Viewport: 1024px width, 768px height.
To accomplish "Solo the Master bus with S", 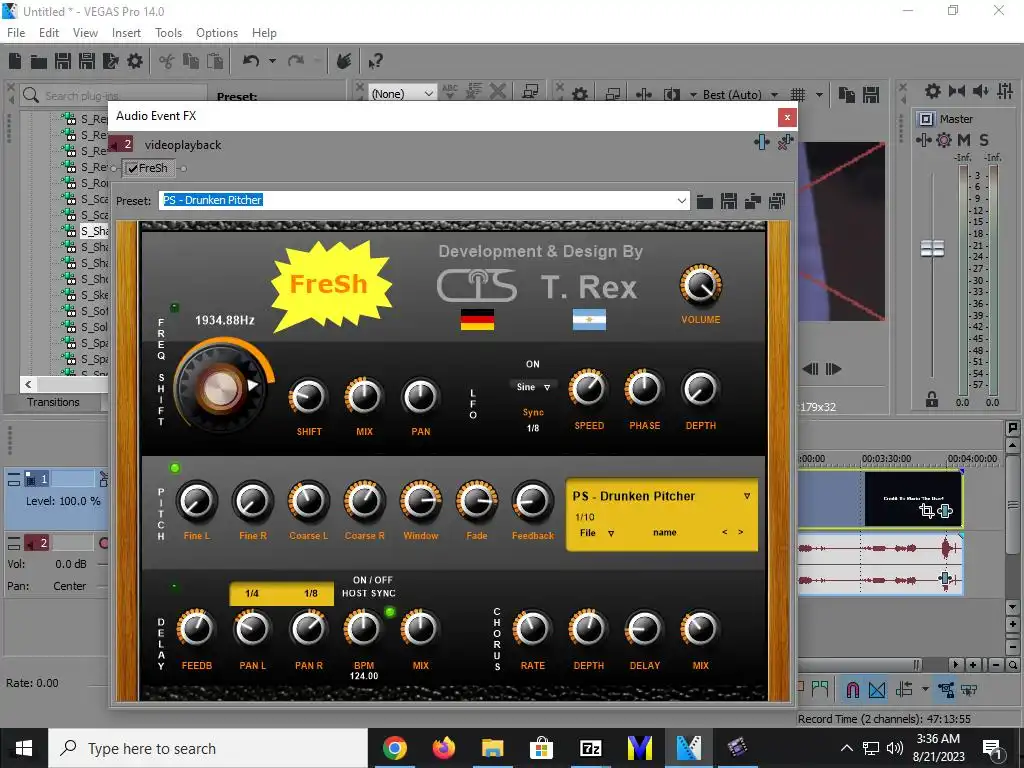I will pos(984,140).
